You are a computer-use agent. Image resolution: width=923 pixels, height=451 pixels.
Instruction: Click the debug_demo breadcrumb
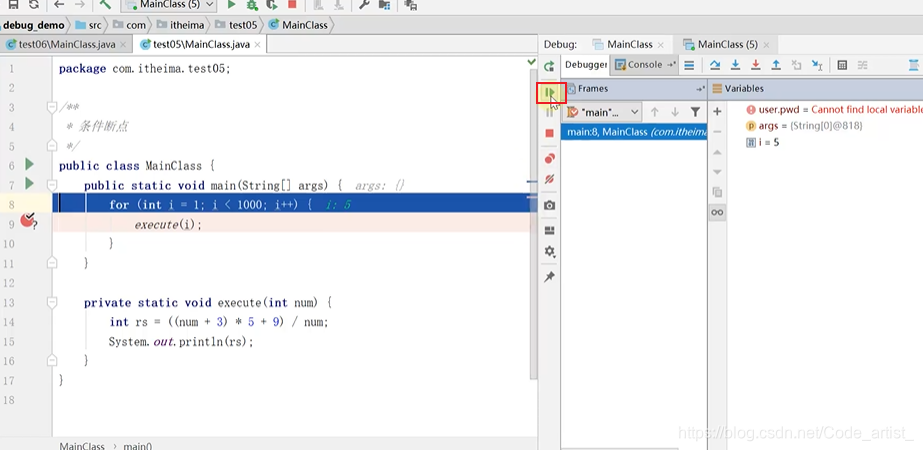(x=34, y=25)
